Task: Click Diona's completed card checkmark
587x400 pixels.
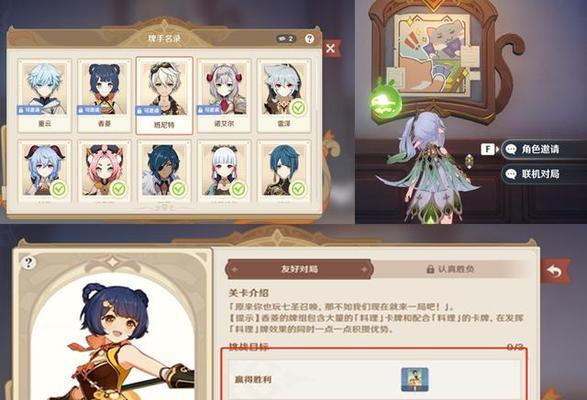Action: [118, 189]
